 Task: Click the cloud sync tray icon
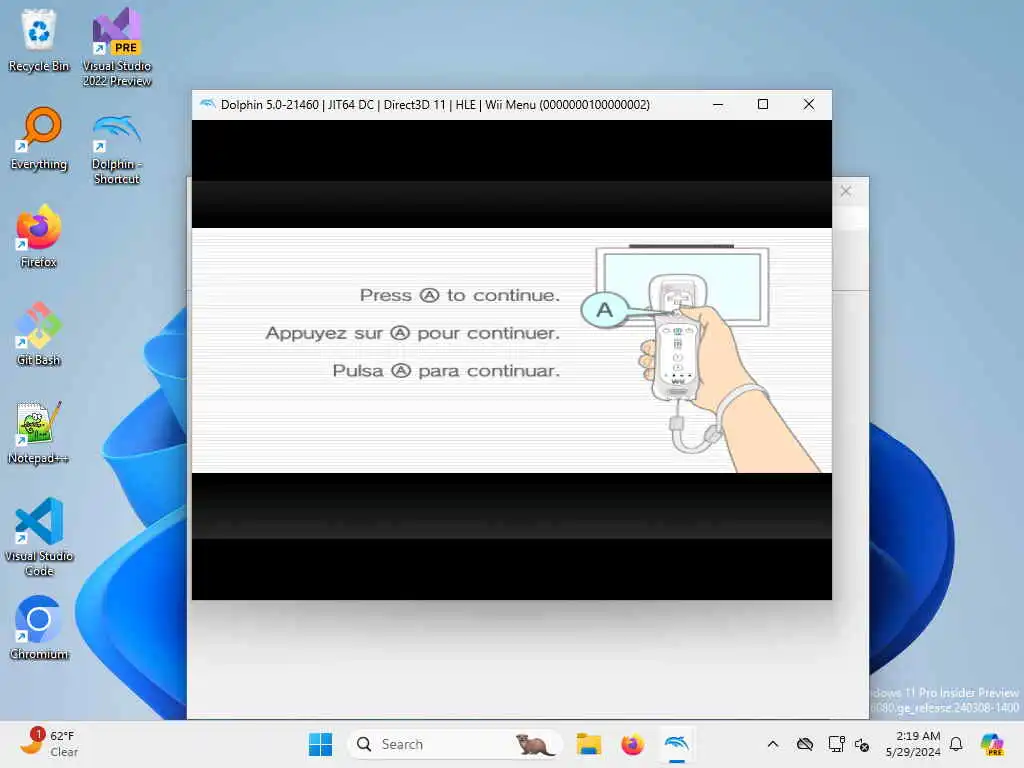pyautogui.click(x=805, y=744)
